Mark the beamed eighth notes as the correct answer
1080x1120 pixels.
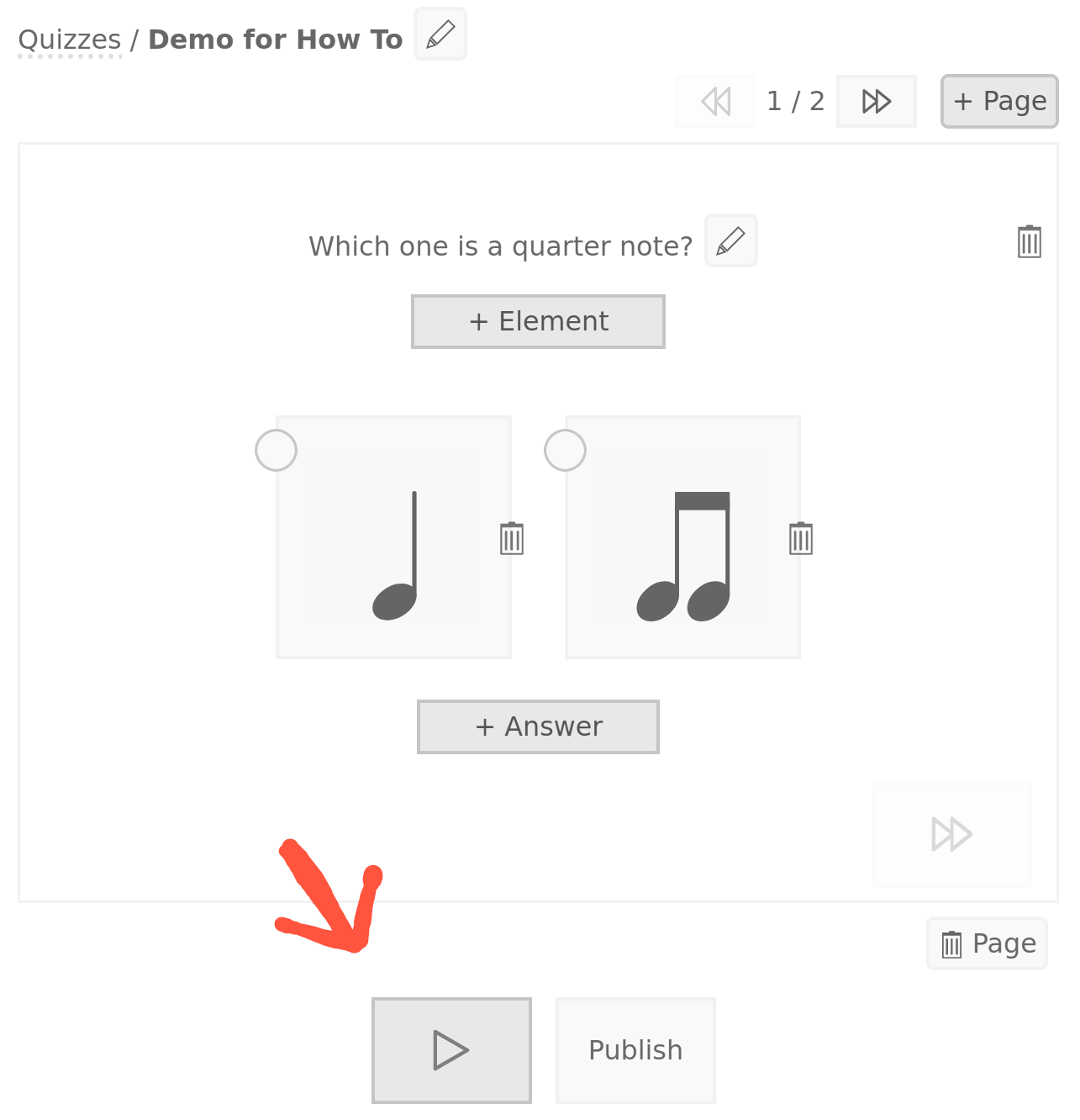(x=566, y=451)
